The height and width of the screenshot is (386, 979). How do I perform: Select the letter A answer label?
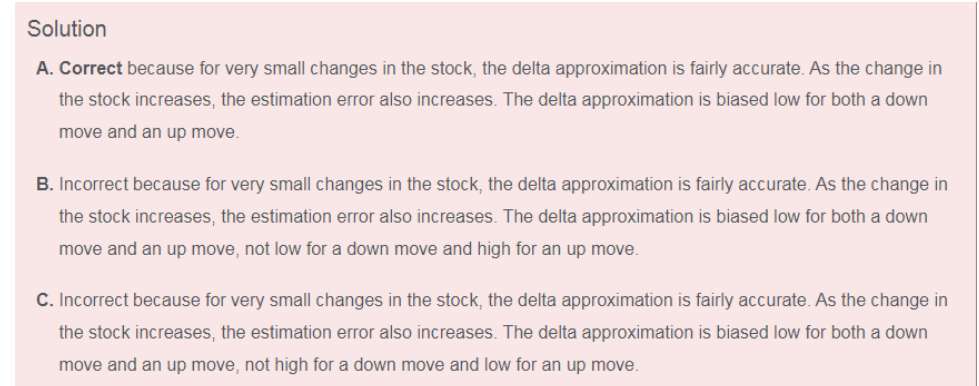44,68
